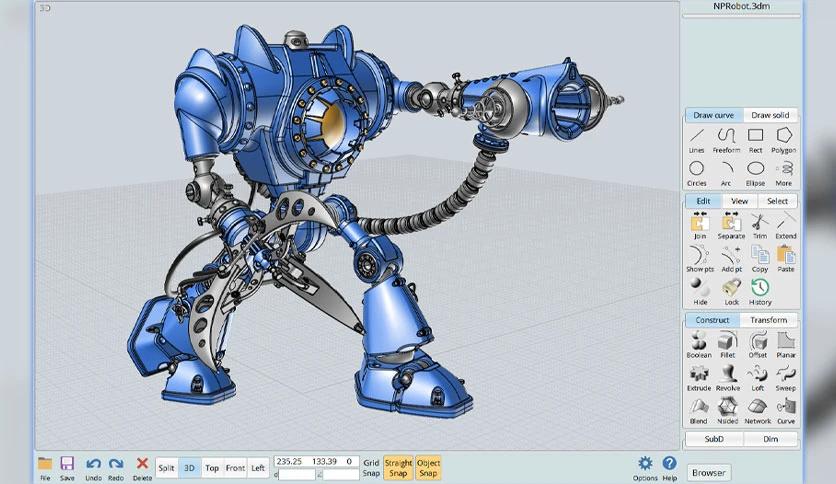Click Show pts icon

pyautogui.click(x=700, y=259)
